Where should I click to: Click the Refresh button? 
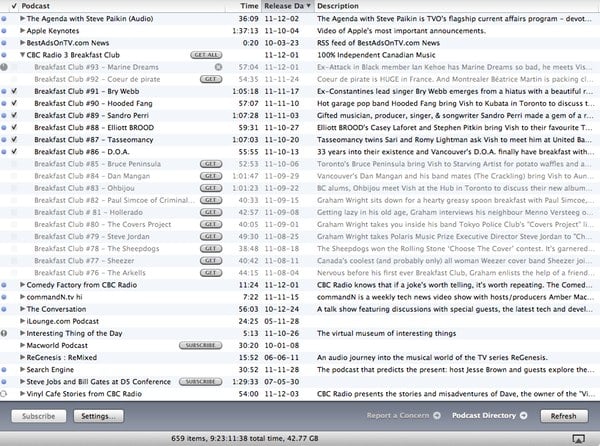point(564,416)
